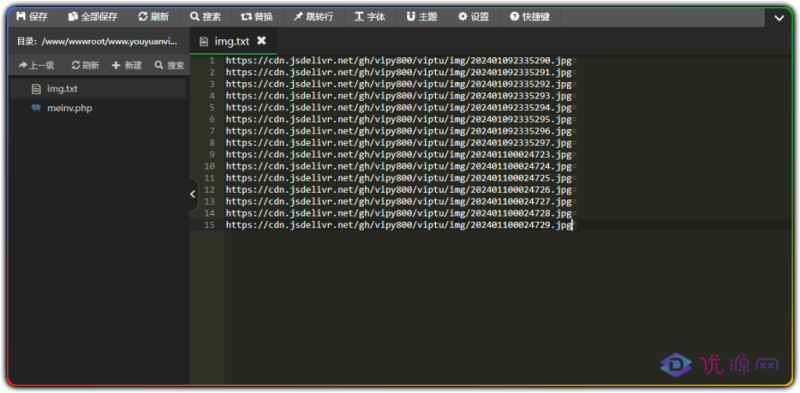Image resolution: width=800 pixels, height=393 pixels.
Task: Click URL ending 202401100024724.jpg
Action: (x=398, y=166)
